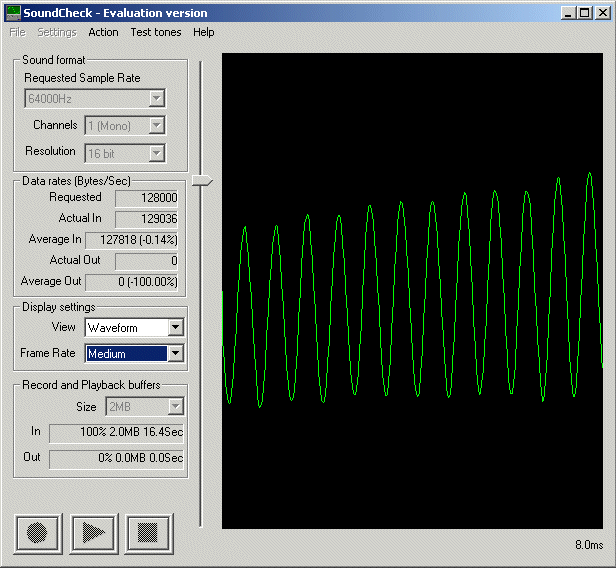Open the Help menu
Image resolution: width=616 pixels, height=568 pixels.
[x=204, y=32]
